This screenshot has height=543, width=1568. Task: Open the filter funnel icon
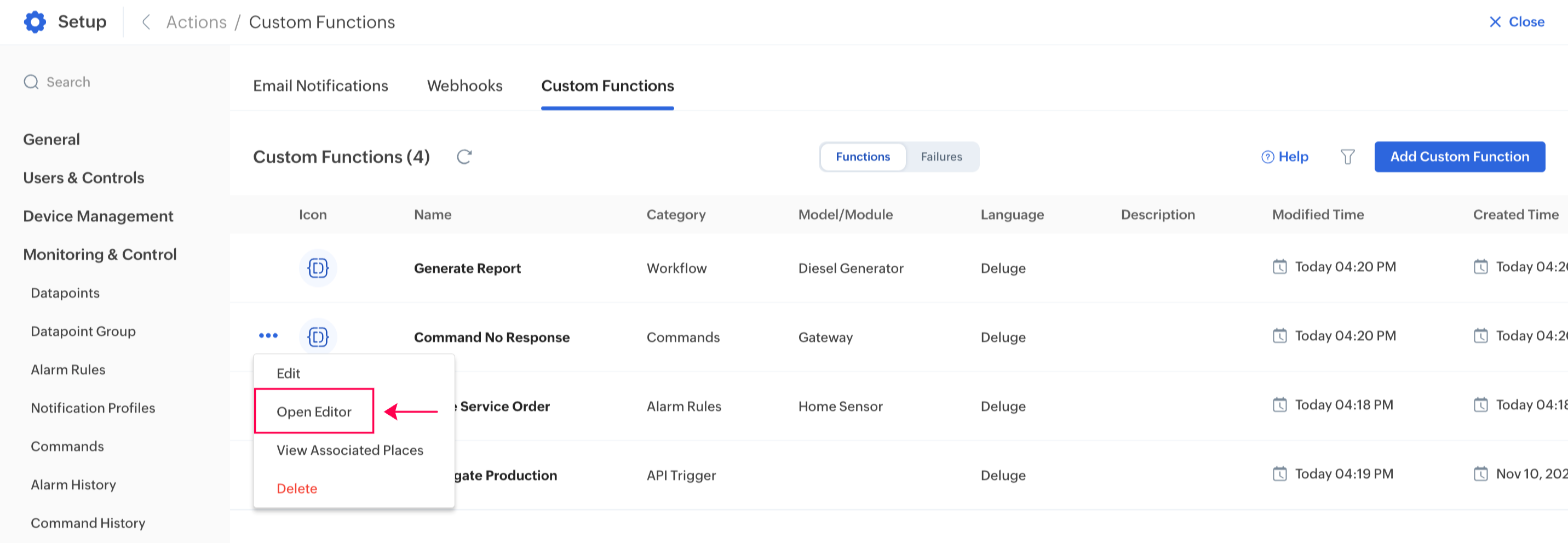1347,157
